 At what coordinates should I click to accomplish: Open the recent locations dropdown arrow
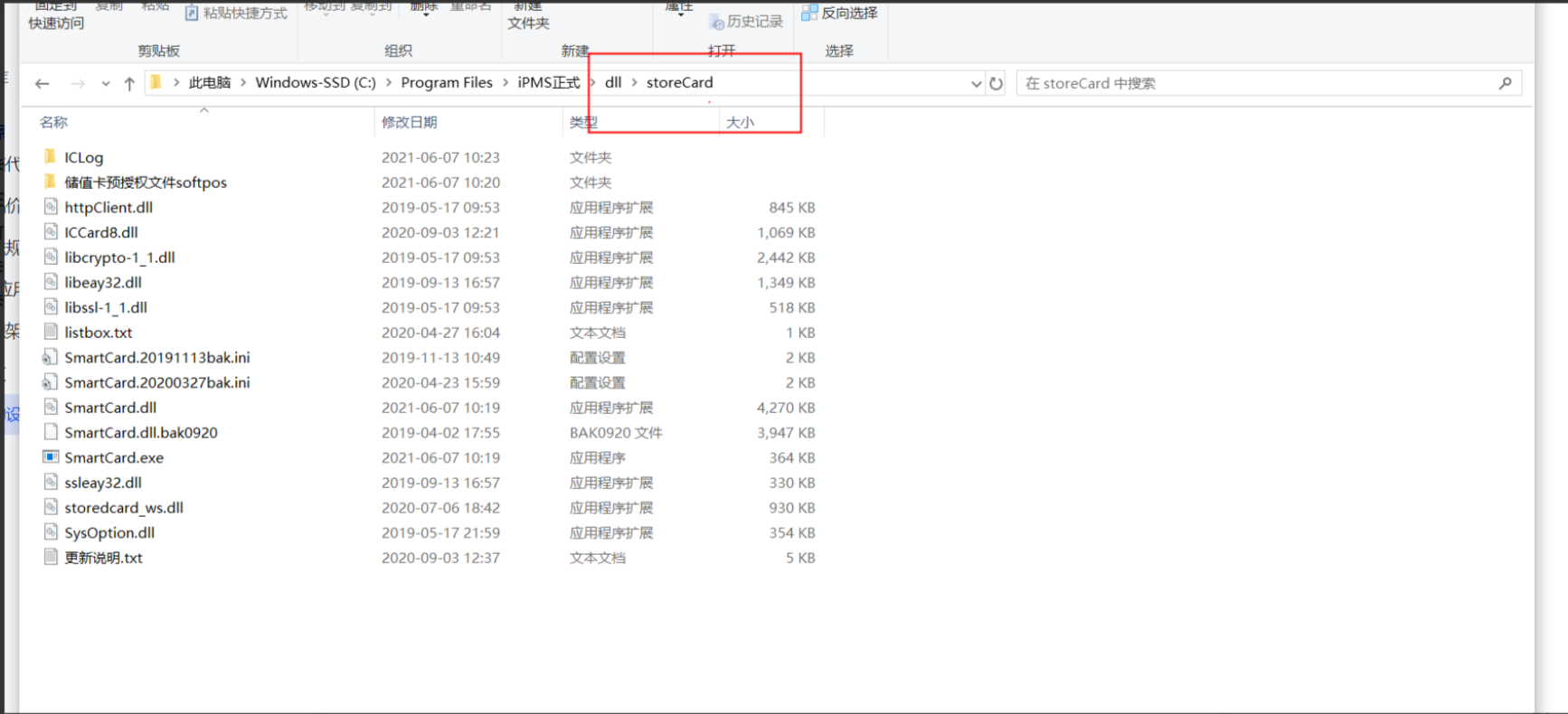(106, 84)
